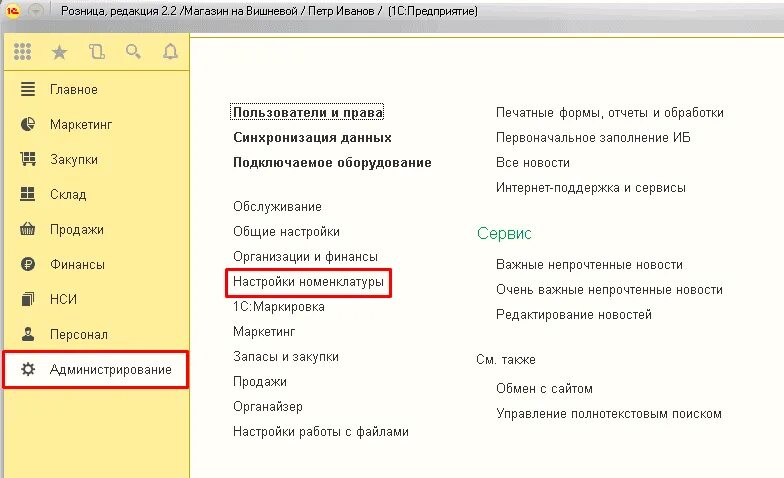The image size is (784, 478).
Task: Click the Персонал person icon
Action: [28, 334]
